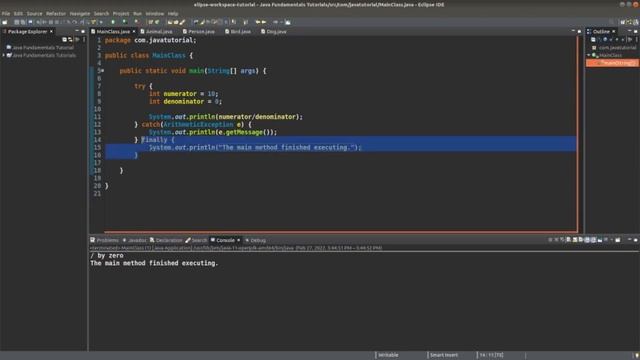Click the tip lightbulb icon in status bar
The image size is (640, 360).
pyautogui.click(x=636, y=356)
